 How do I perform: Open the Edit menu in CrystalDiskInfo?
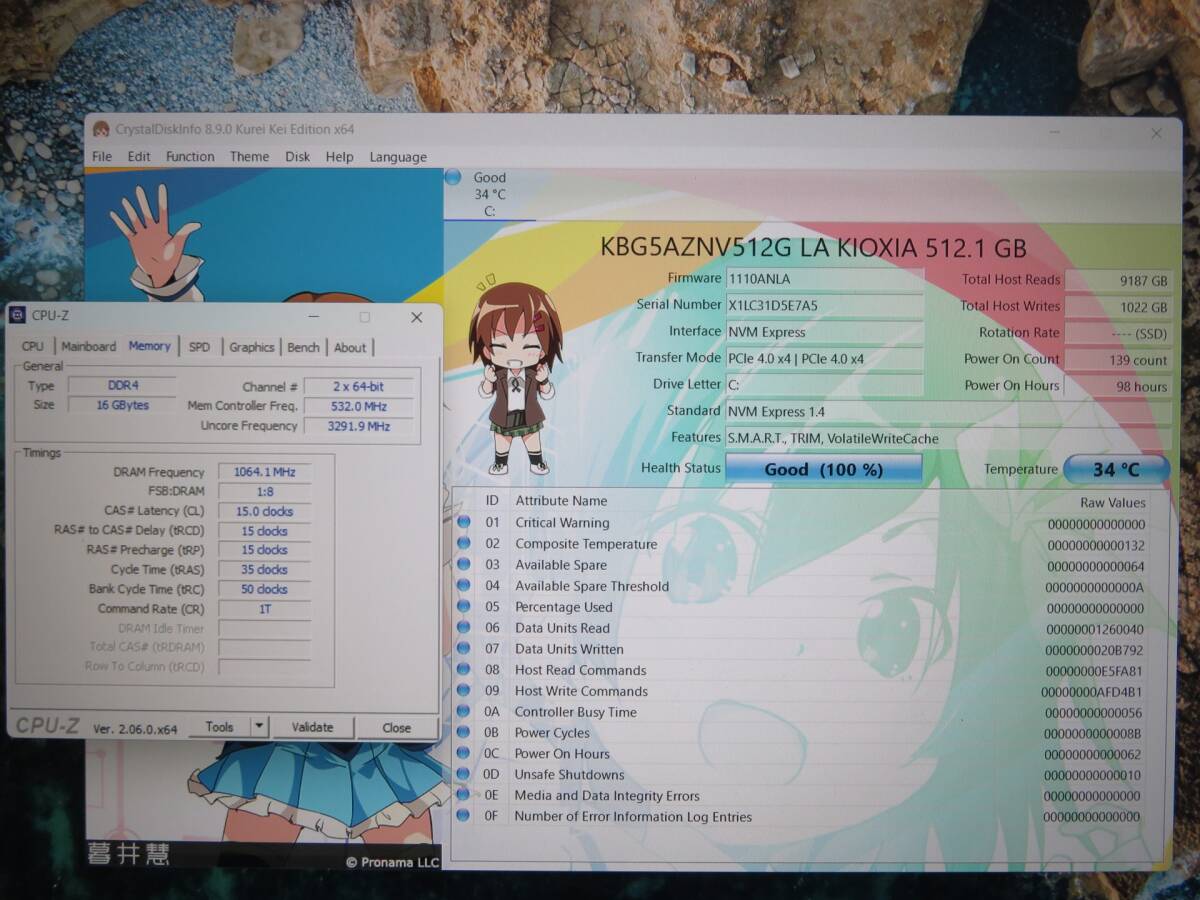139,157
